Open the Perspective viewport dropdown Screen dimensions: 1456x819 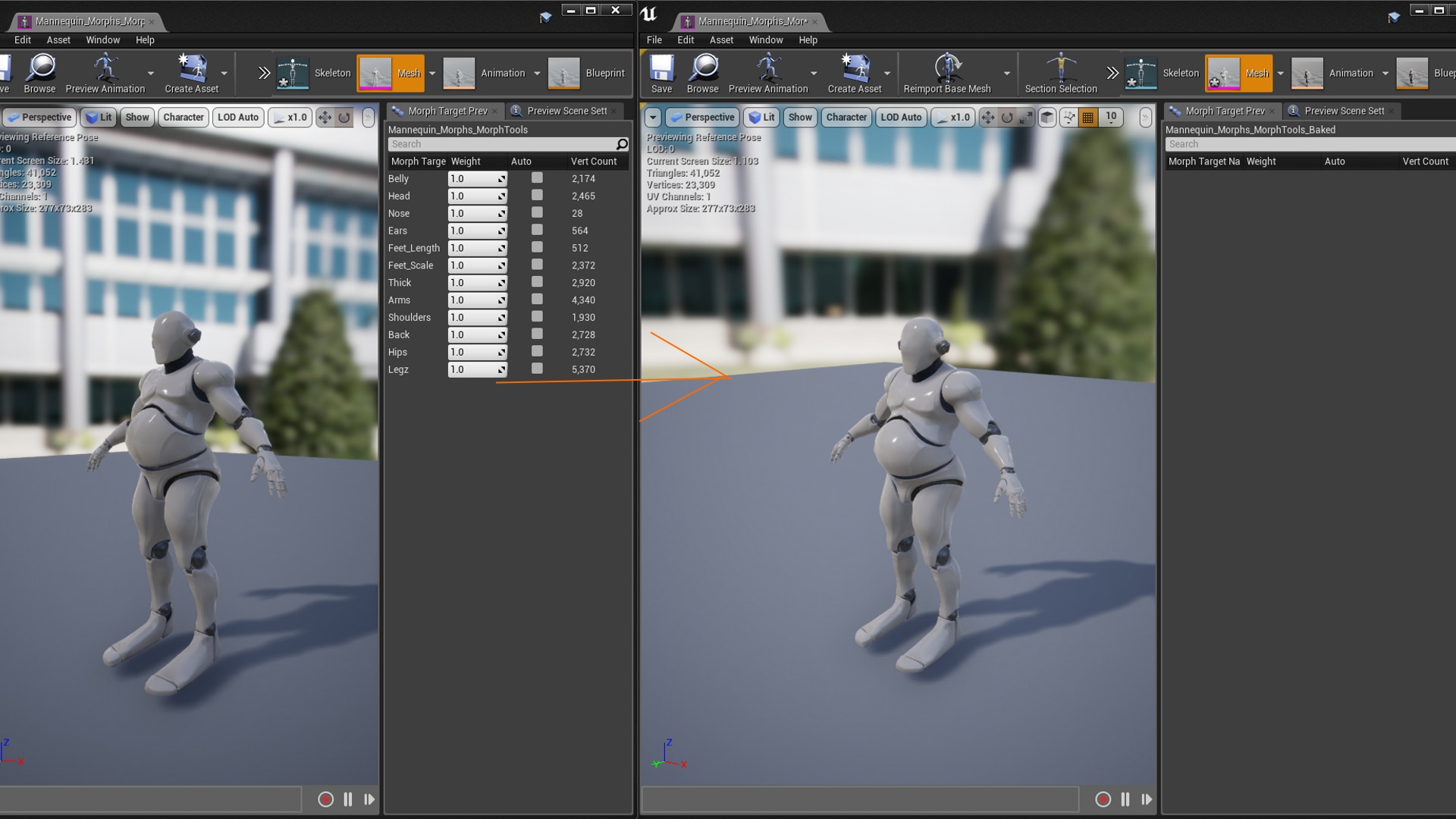pyautogui.click(x=701, y=117)
